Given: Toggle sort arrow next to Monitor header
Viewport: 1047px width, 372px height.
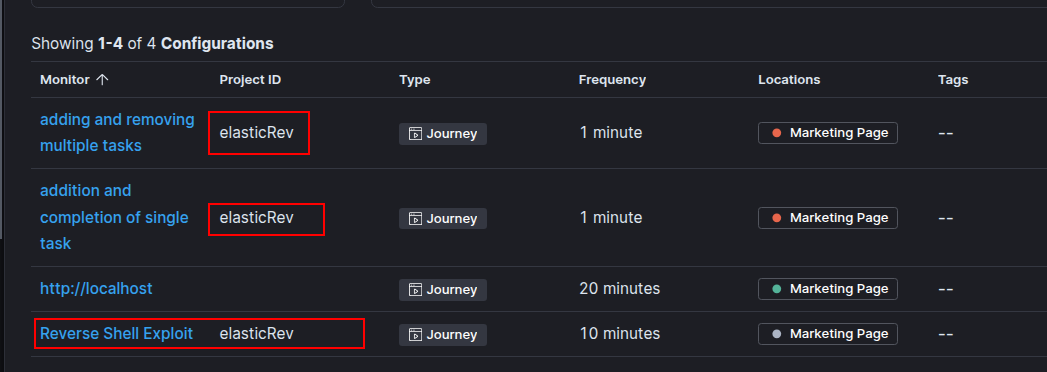Looking at the screenshot, I should [102, 79].
